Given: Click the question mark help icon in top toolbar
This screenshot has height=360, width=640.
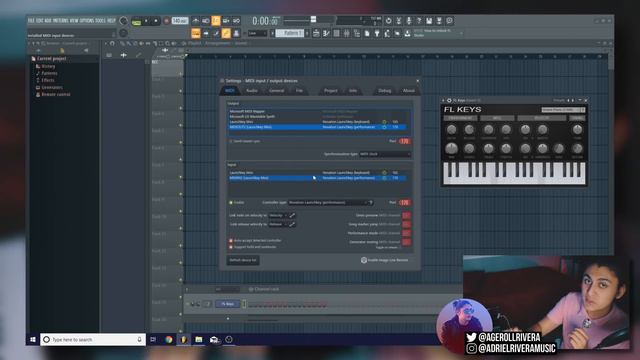Looking at the screenshot, I should coord(419,20).
